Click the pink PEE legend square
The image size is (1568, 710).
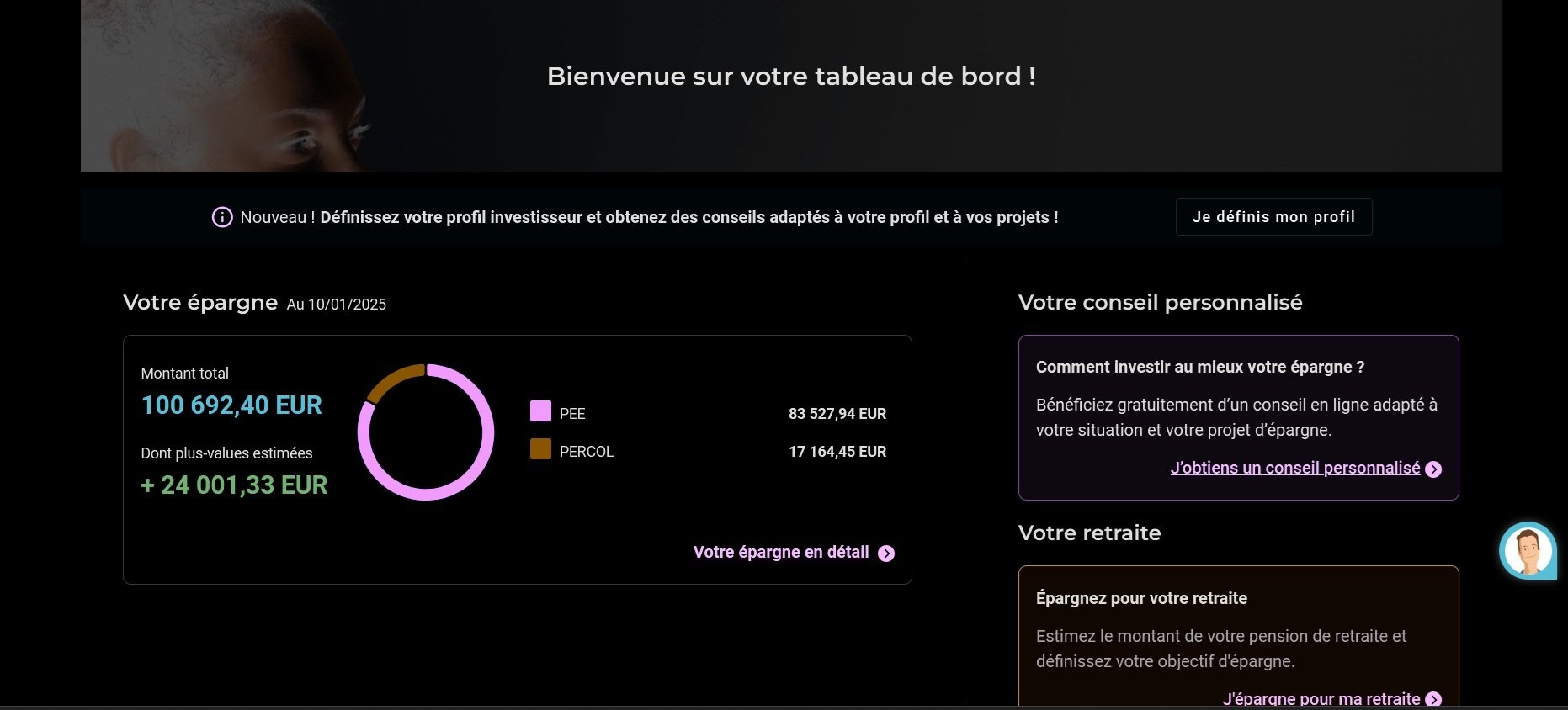pyautogui.click(x=540, y=411)
